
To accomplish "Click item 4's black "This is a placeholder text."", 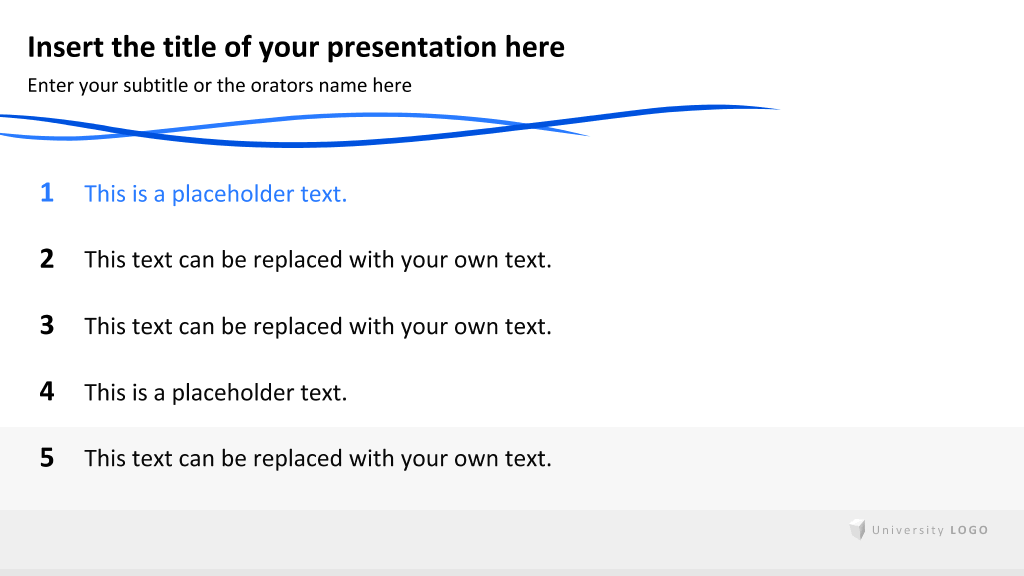I will pyautogui.click(x=216, y=392).
